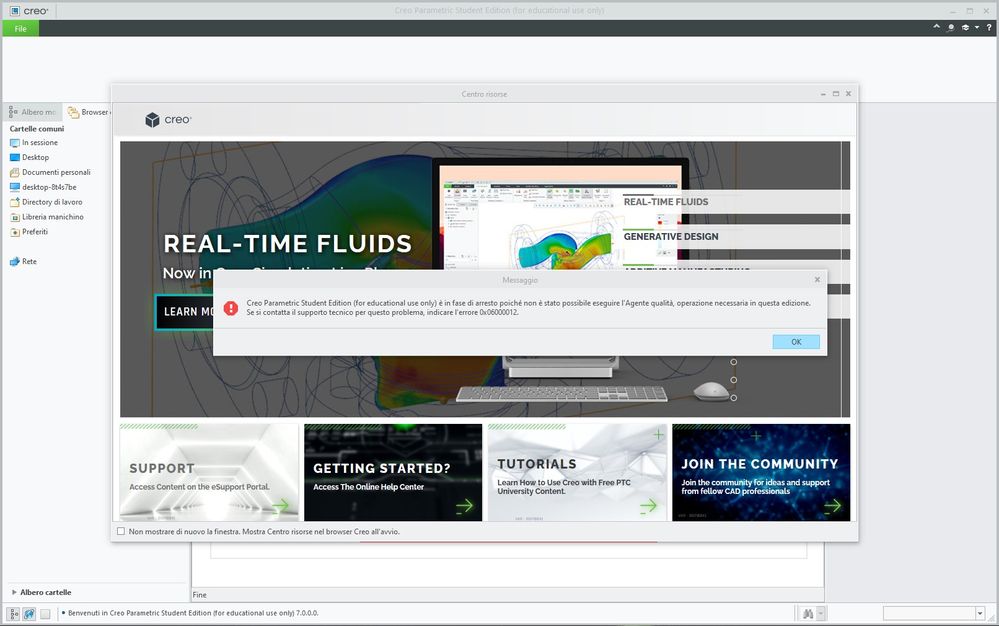Click the Benvenuti status bar message
Image resolution: width=999 pixels, height=626 pixels.
pyautogui.click(x=193, y=613)
